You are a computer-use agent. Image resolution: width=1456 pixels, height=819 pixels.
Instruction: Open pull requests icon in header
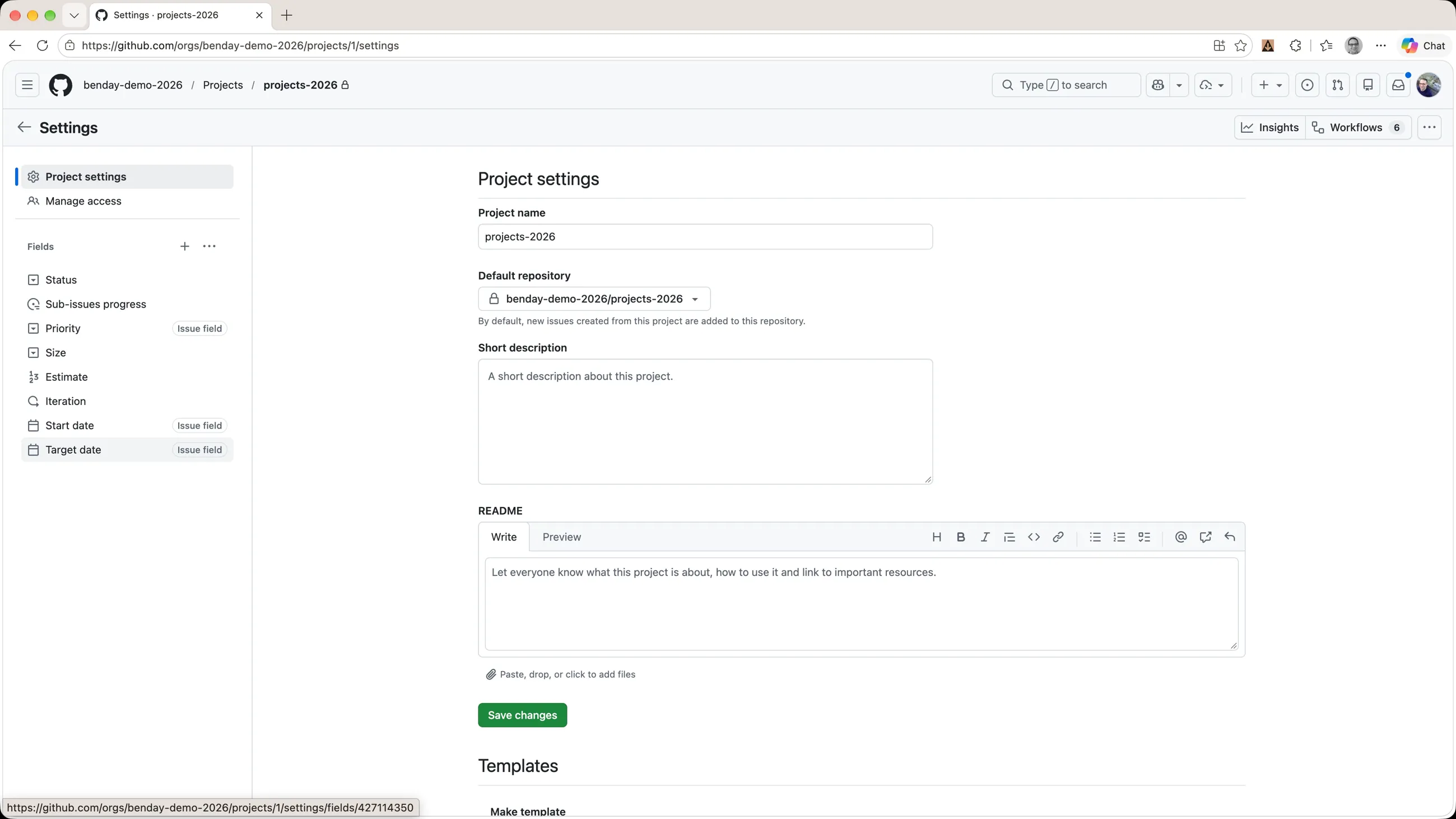pyautogui.click(x=1338, y=85)
